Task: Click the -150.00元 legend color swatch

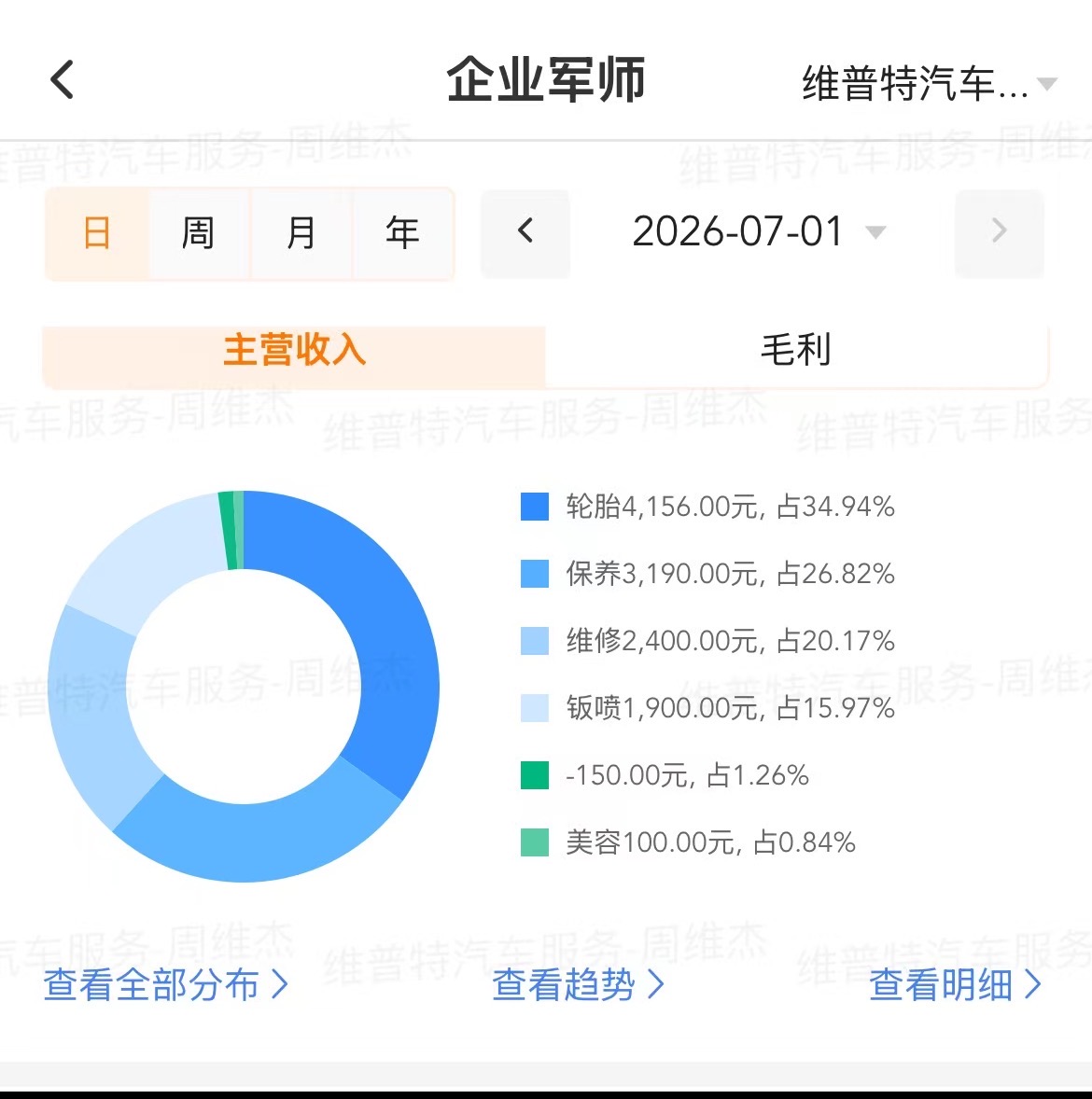Action: click(535, 775)
